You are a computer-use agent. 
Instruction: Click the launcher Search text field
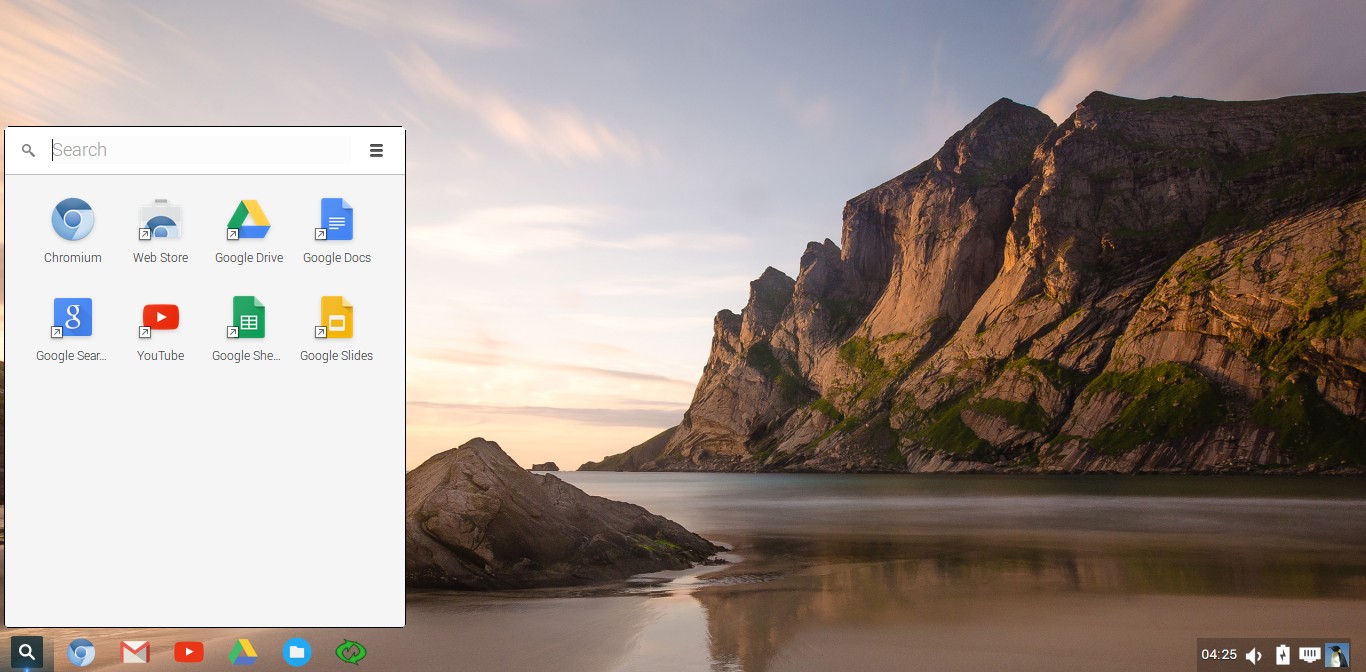200,150
